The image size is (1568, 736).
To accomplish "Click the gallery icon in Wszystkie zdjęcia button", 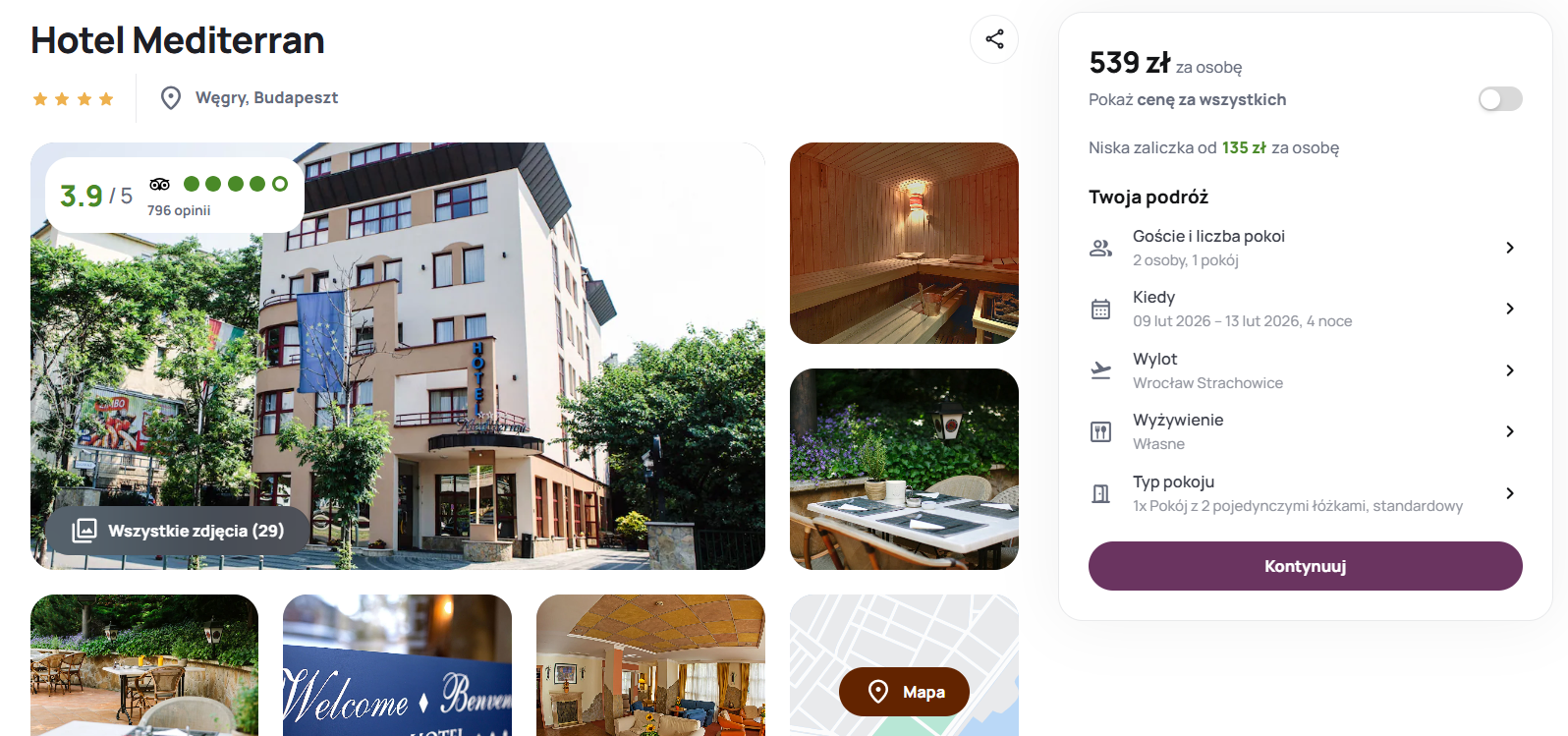I will pos(84,531).
